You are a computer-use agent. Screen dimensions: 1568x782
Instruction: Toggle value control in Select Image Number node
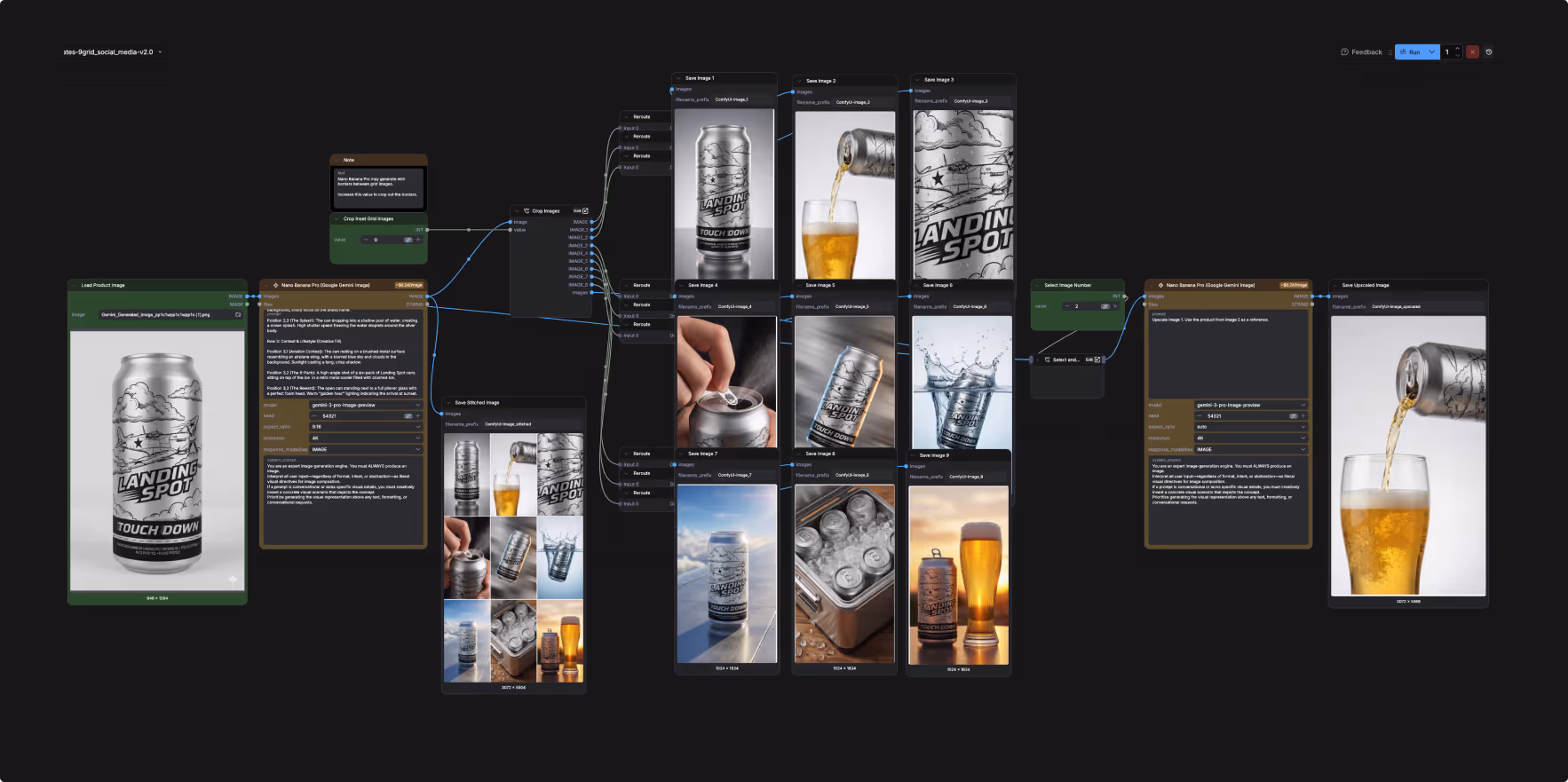[x=1105, y=306]
